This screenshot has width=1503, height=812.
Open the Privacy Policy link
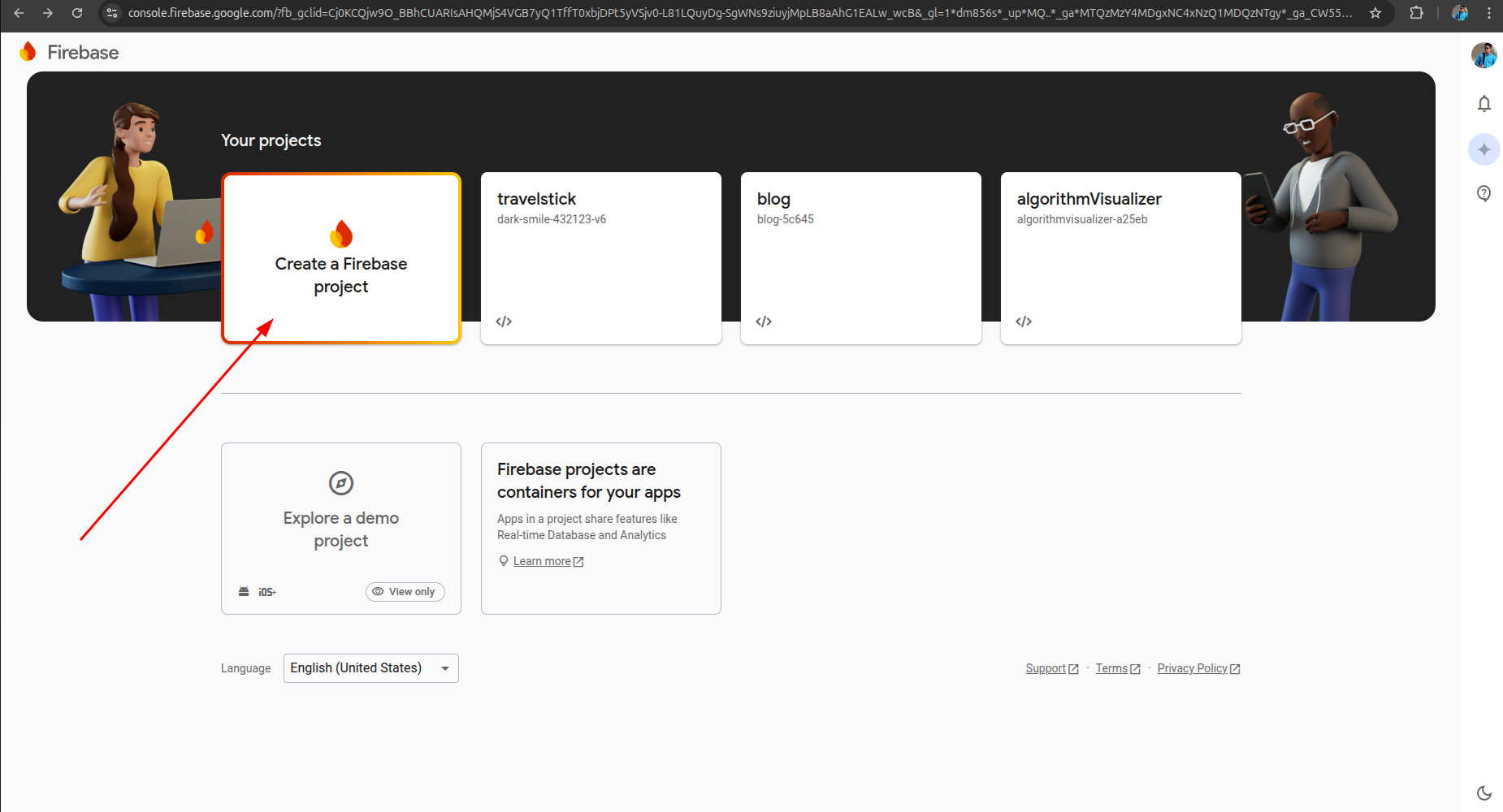tap(1198, 668)
